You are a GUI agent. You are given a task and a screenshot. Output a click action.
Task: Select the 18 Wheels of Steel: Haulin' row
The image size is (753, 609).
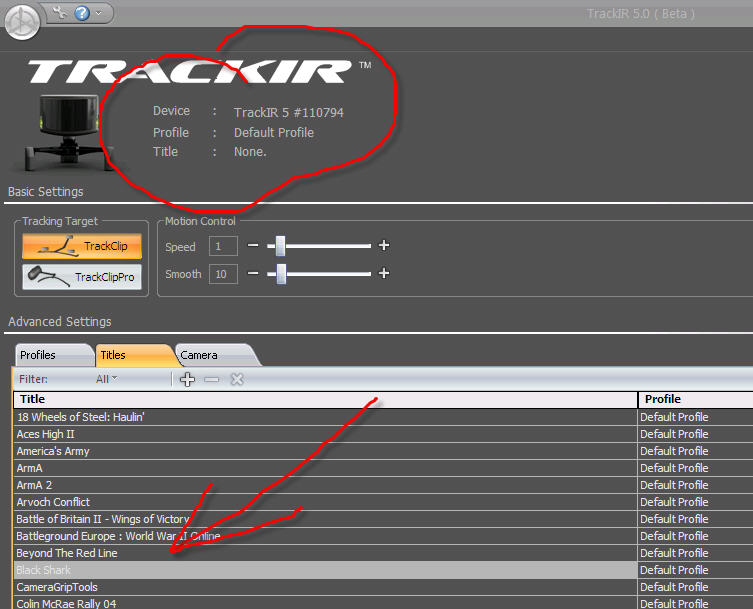coord(326,417)
